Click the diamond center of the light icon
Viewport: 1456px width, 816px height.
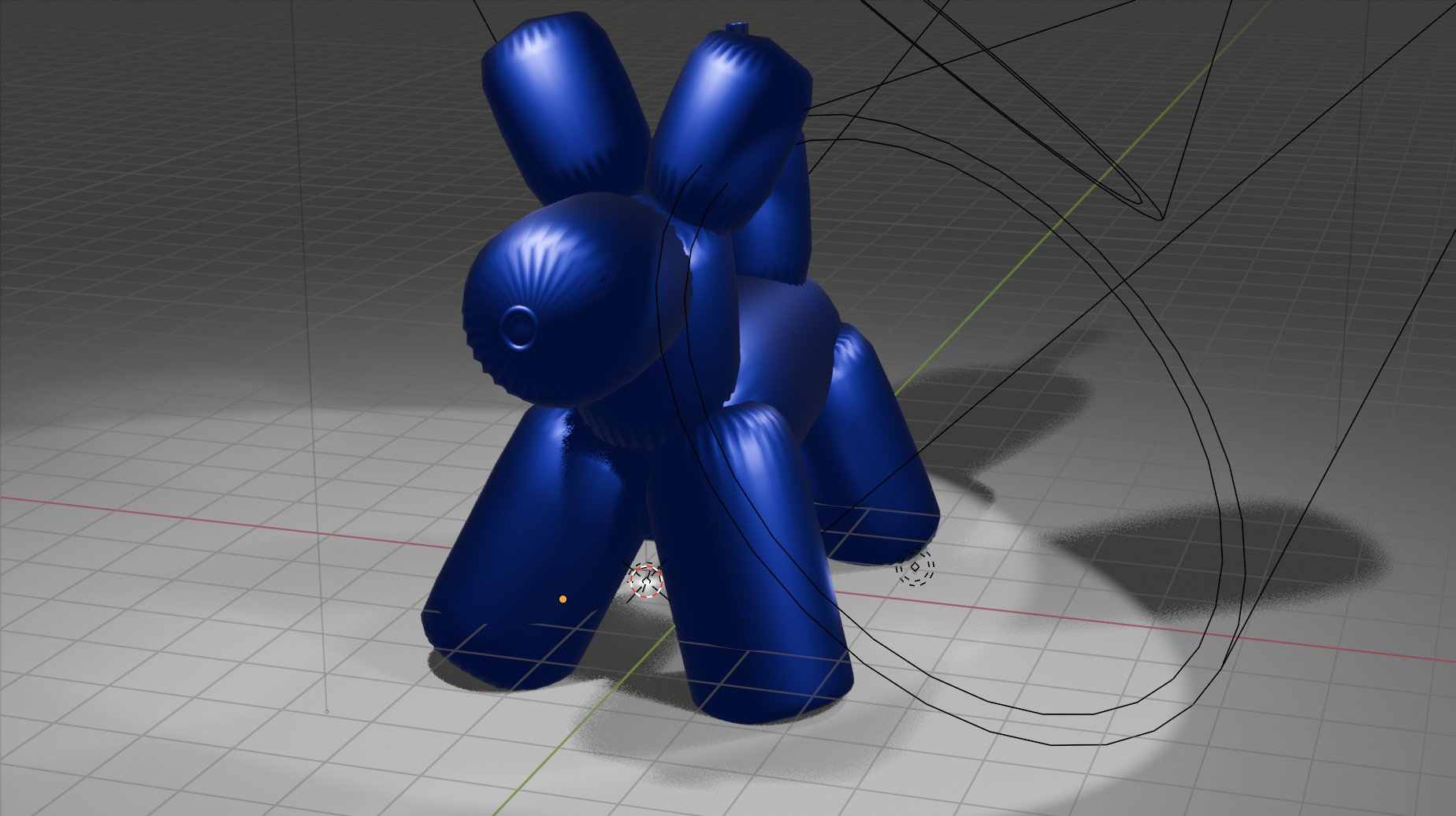(x=915, y=566)
